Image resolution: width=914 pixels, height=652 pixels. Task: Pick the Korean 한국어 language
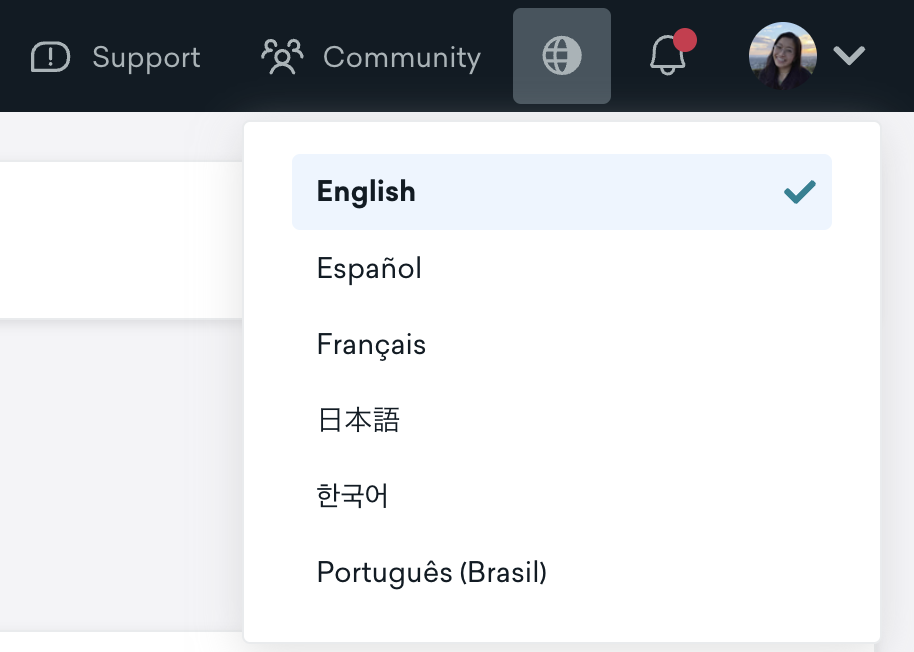point(562,496)
